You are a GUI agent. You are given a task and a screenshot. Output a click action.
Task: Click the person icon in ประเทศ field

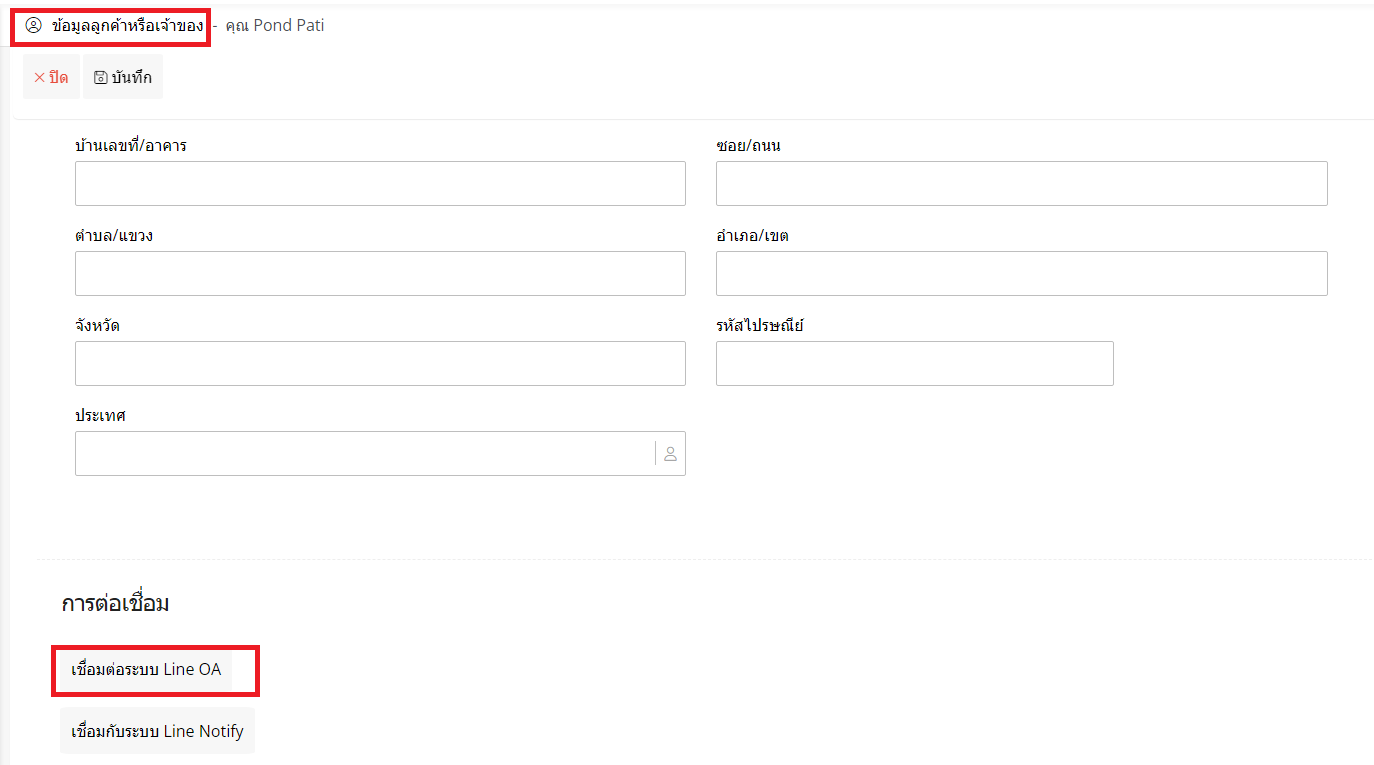pyautogui.click(x=670, y=454)
